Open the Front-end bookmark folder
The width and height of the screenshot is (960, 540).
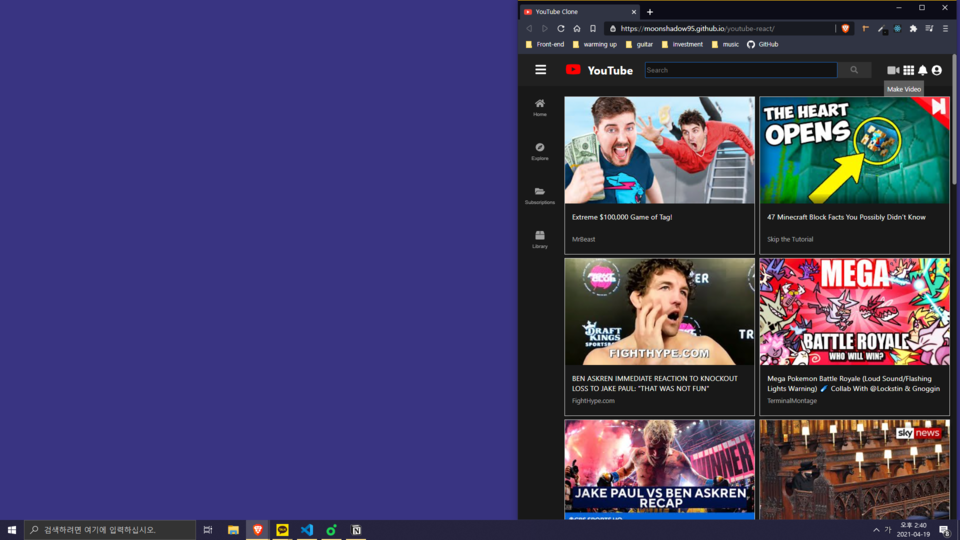545,44
